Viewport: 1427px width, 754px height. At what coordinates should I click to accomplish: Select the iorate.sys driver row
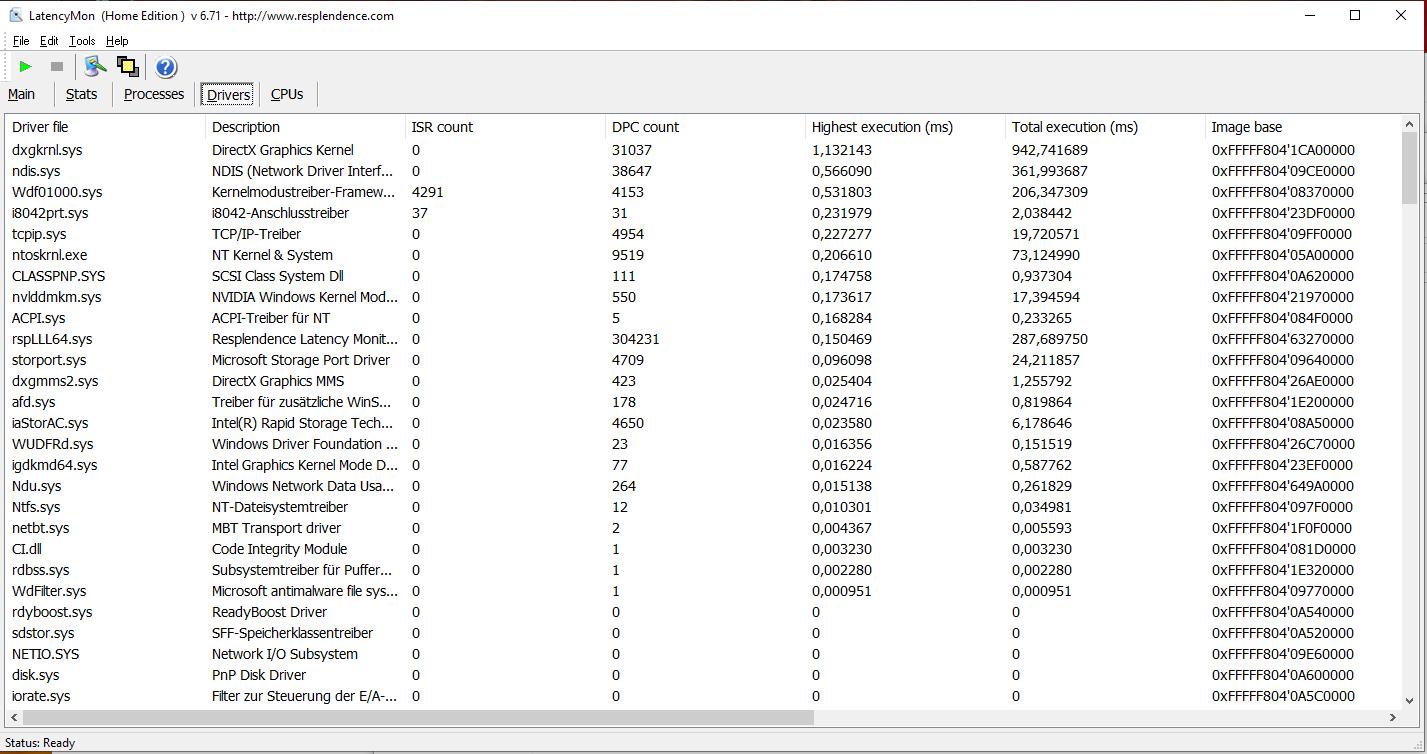tap(704, 696)
